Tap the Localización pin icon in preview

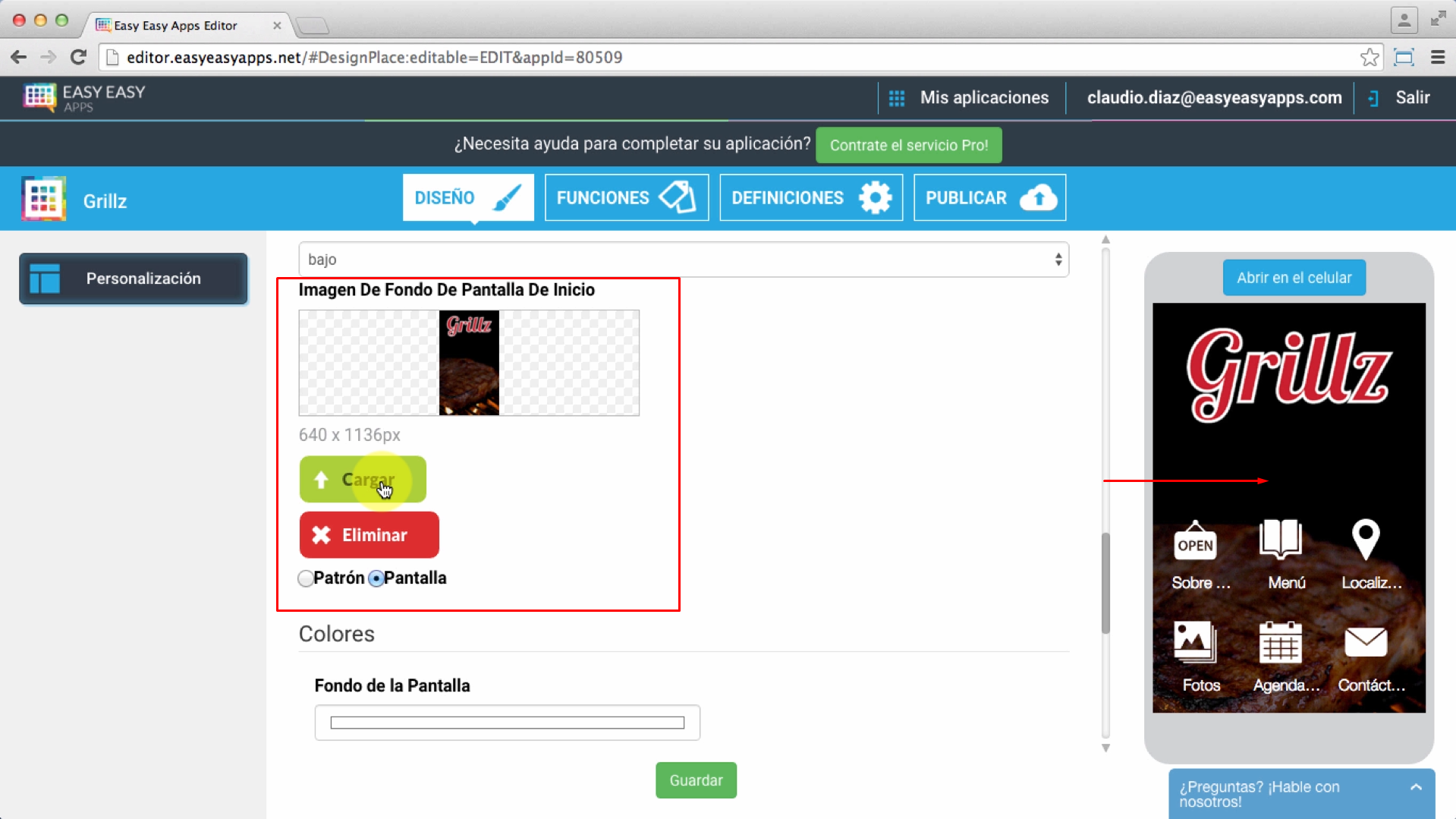coord(1365,540)
